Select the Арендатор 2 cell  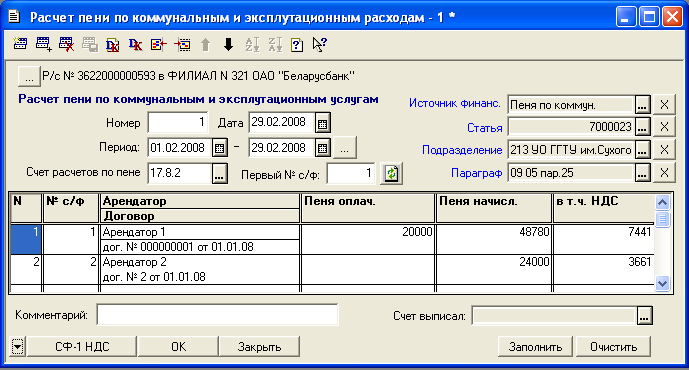tap(200, 262)
